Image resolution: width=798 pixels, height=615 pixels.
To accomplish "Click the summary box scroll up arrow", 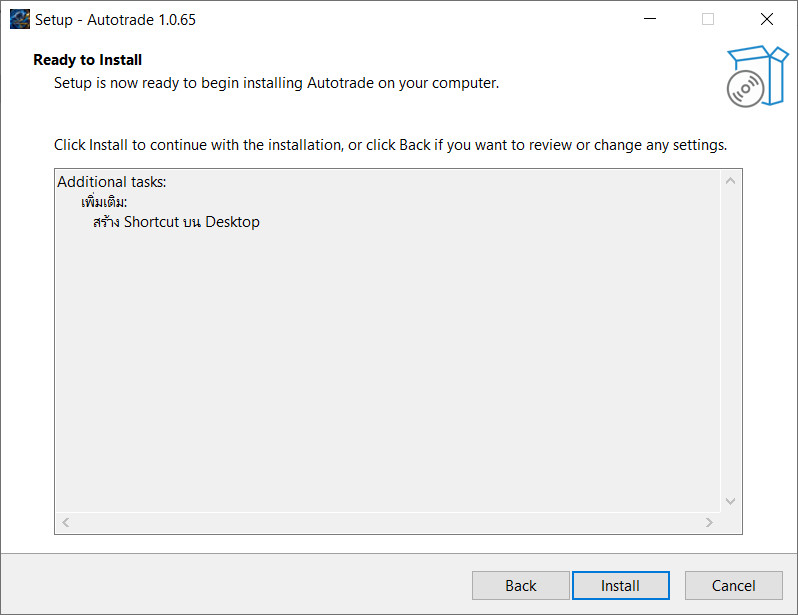I will point(730,181).
